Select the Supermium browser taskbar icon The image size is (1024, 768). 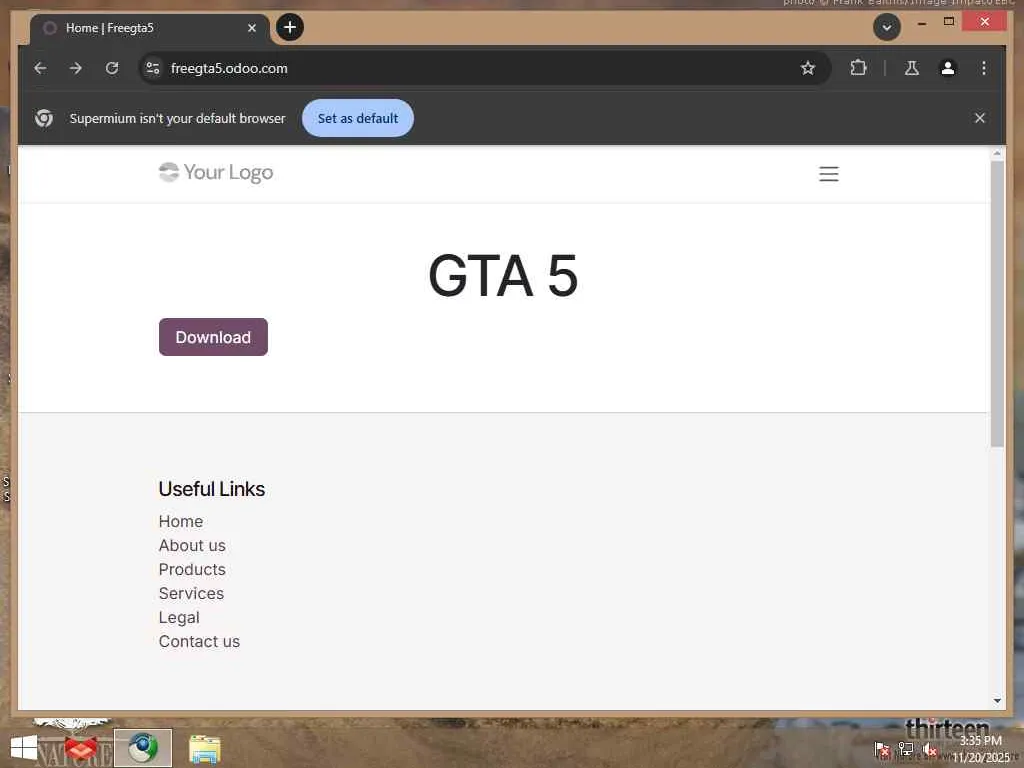[x=142, y=748]
